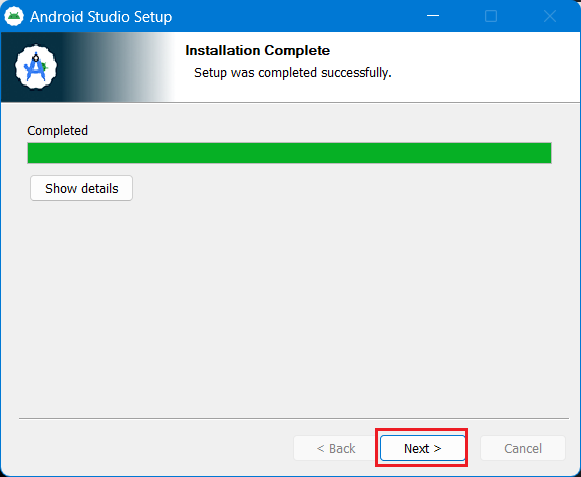Click the green completed progress bar
The image size is (581, 477).
pos(289,153)
